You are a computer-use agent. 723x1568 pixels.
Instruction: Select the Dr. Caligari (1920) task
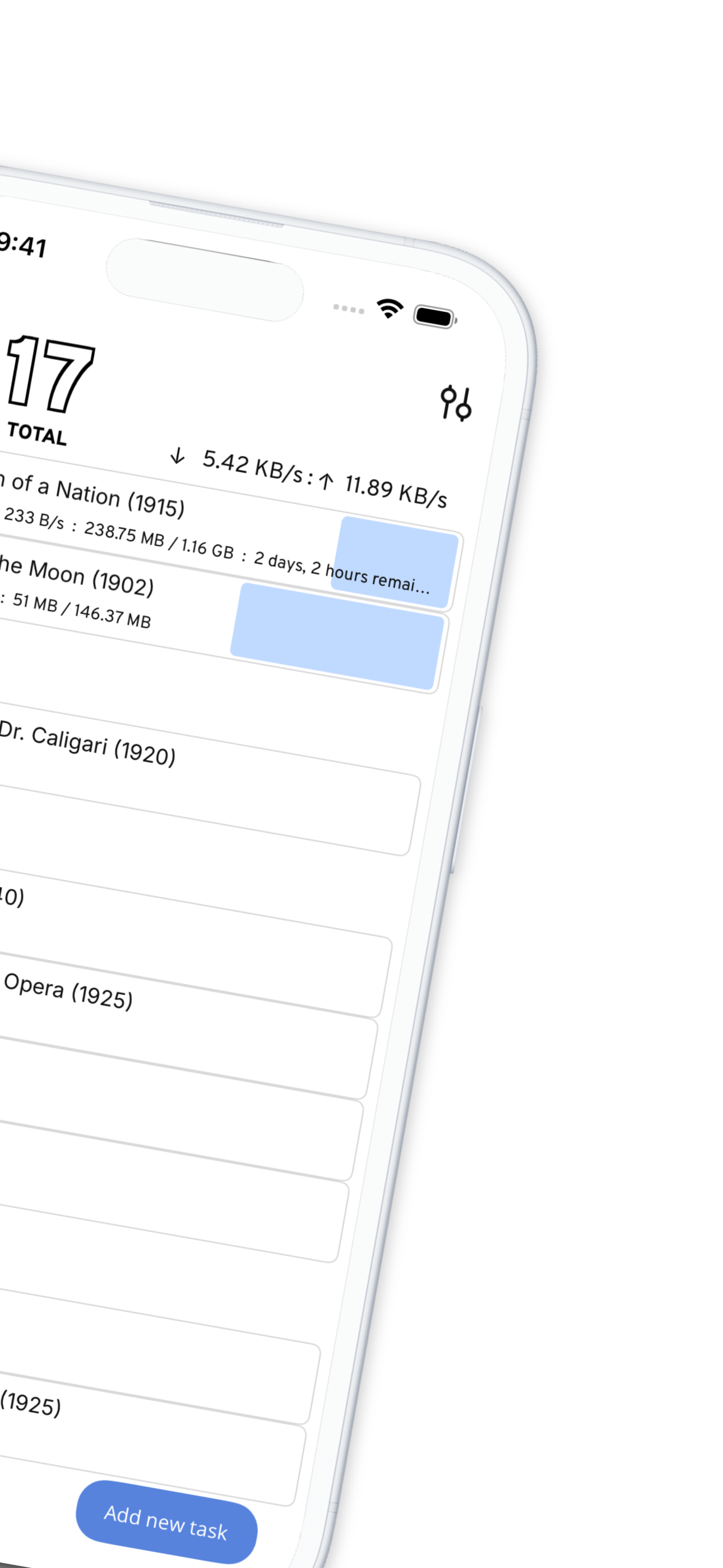[x=207, y=779]
